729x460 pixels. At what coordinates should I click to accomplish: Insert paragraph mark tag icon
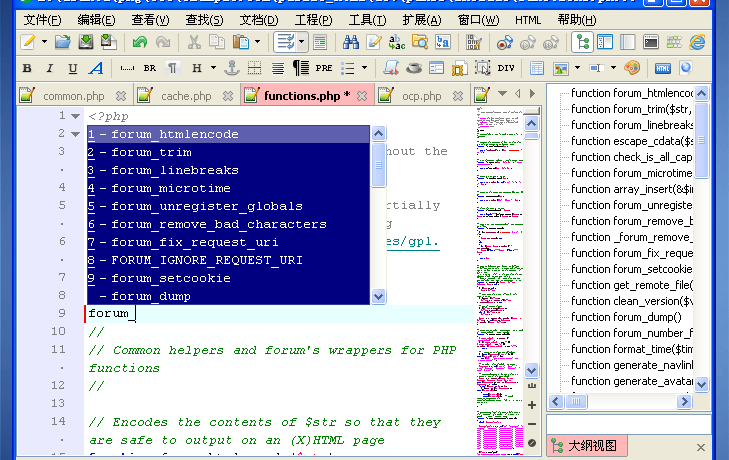(172, 68)
